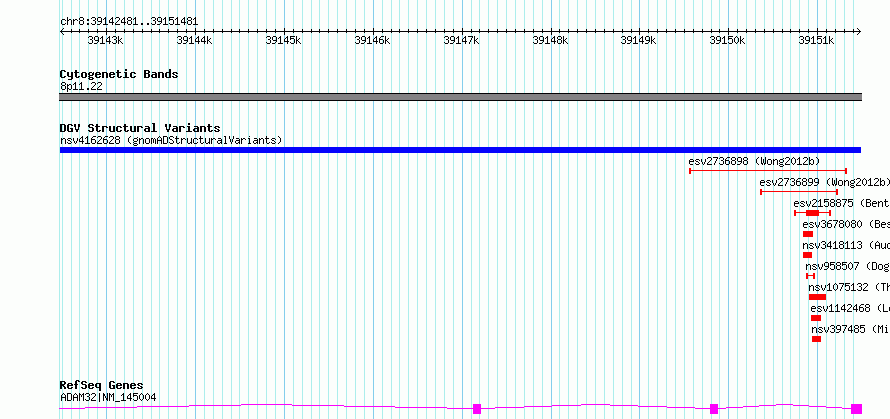Click the nsv397485 red block
890x419 pixels.
click(817, 339)
